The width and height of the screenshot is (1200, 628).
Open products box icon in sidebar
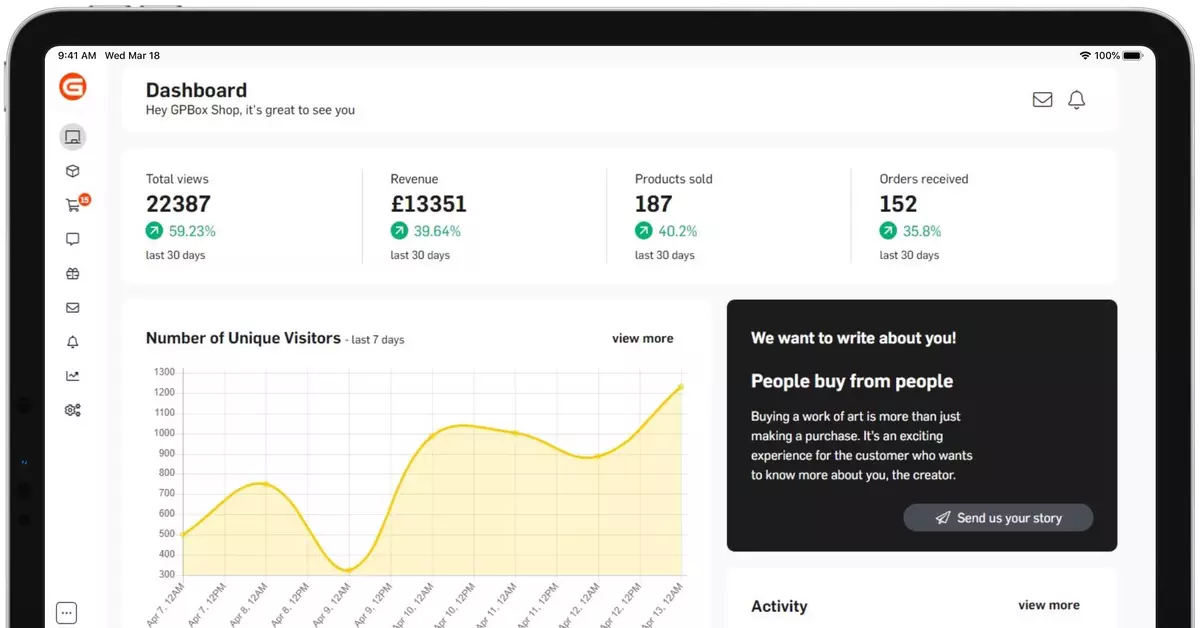tap(72, 171)
